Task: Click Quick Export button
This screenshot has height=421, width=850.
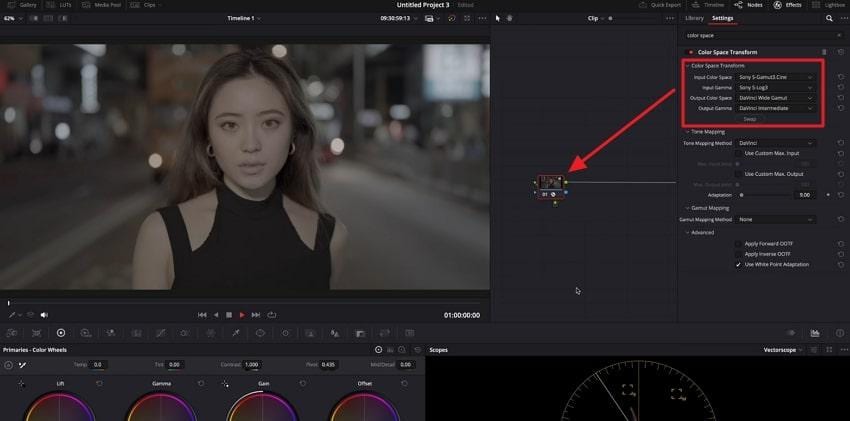Action: [660, 5]
